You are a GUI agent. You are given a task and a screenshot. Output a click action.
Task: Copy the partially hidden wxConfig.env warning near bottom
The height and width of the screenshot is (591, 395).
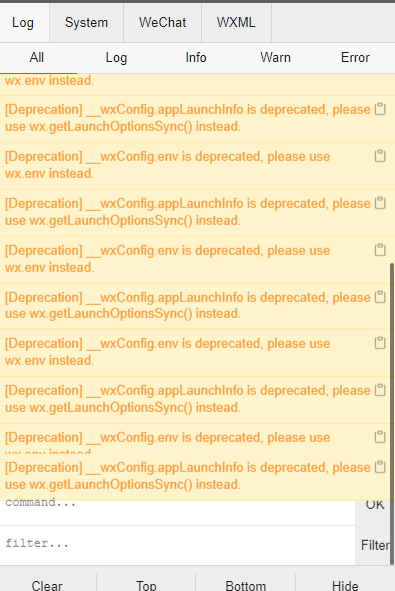pyautogui.click(x=380, y=437)
